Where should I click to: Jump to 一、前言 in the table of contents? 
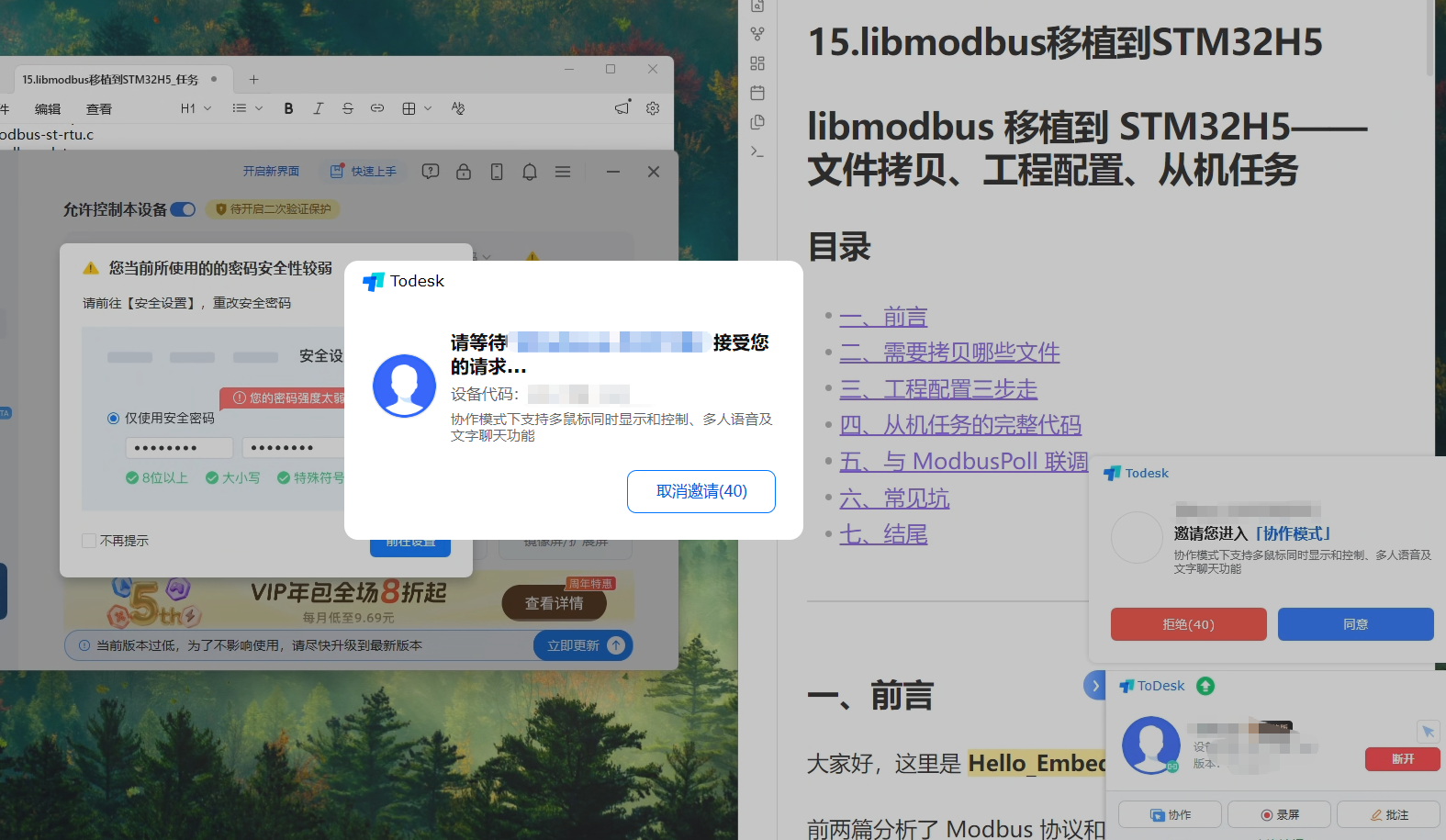point(883,318)
